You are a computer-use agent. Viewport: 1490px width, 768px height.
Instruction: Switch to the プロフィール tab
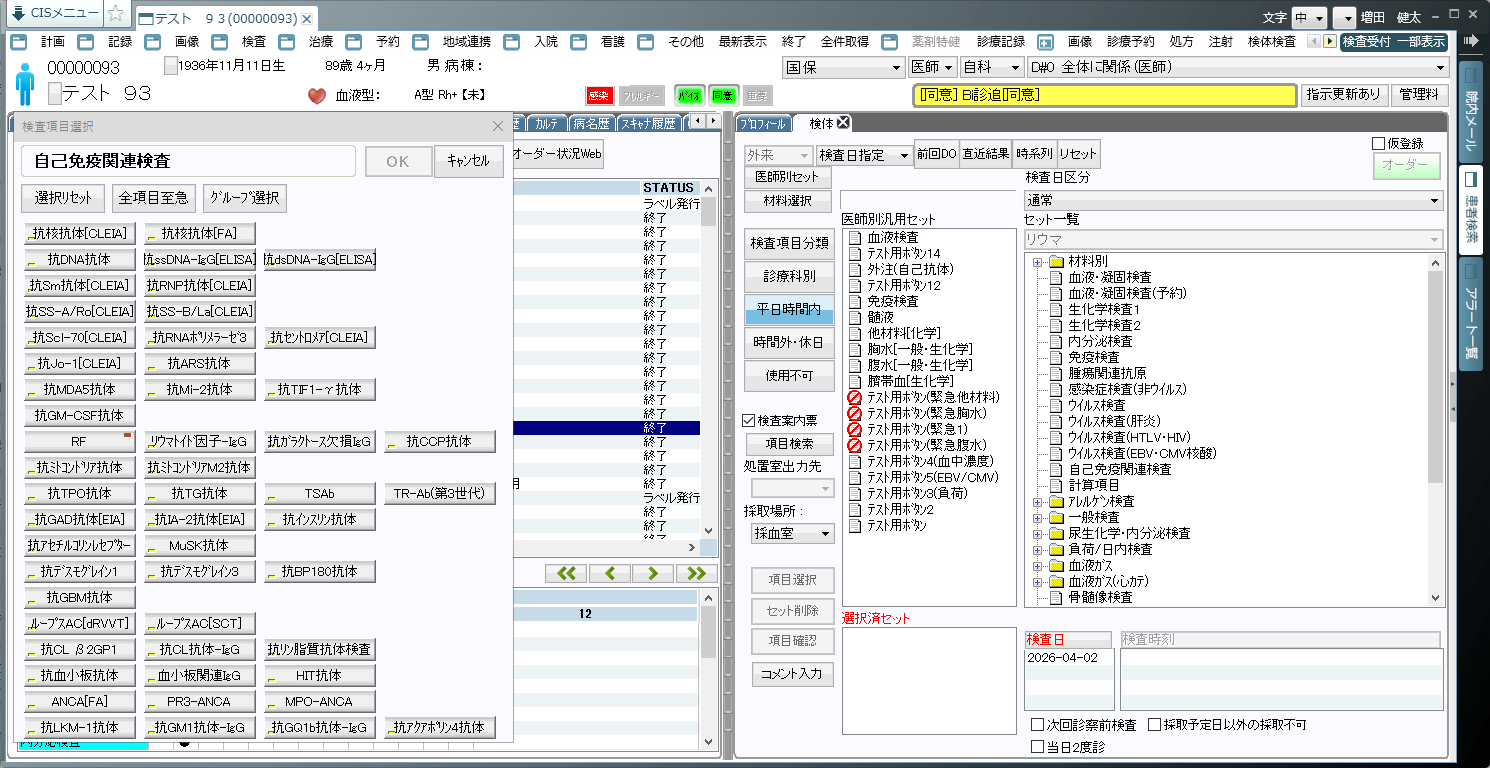tap(765, 124)
